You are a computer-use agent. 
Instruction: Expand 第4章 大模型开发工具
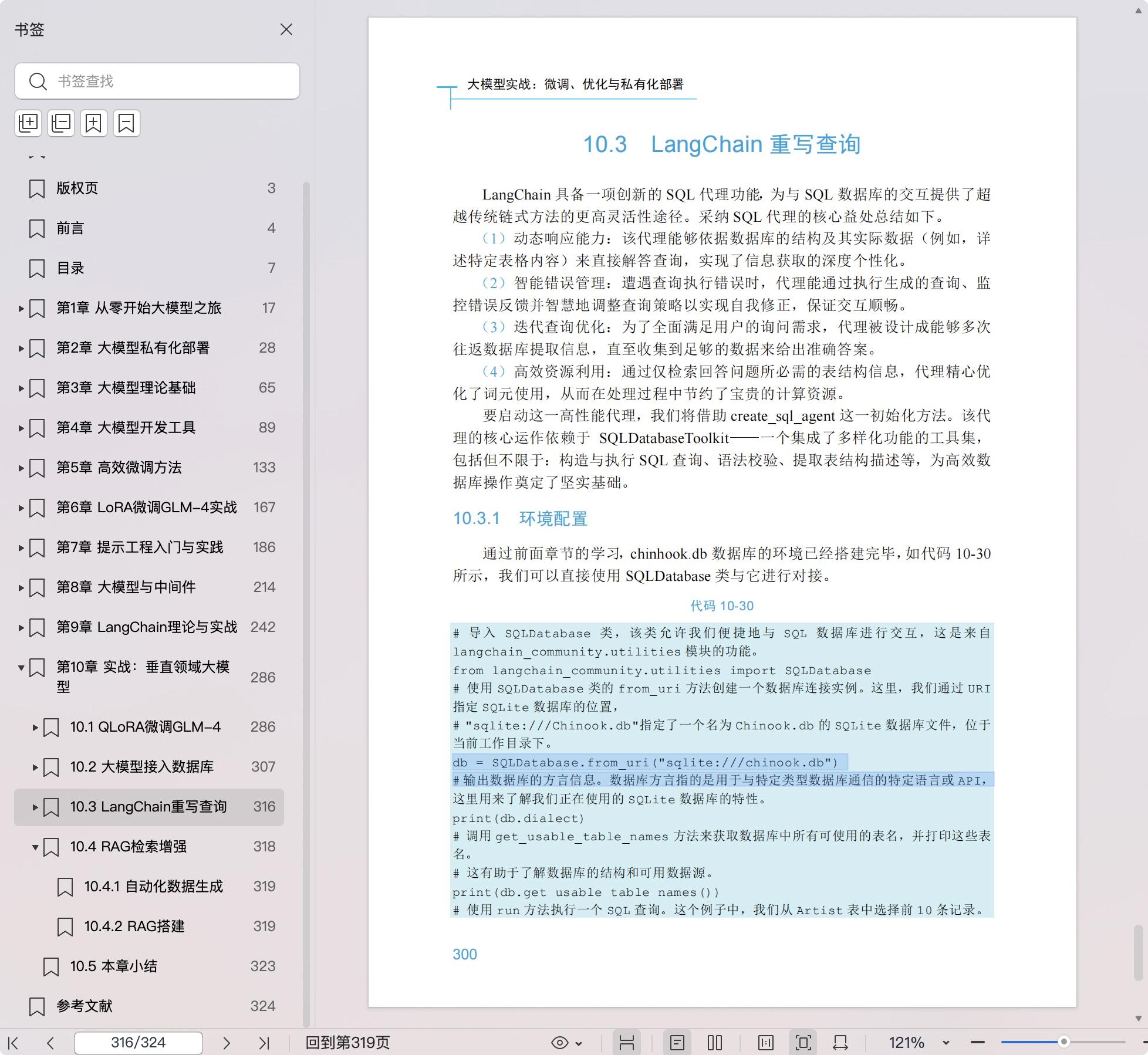pos(21,428)
